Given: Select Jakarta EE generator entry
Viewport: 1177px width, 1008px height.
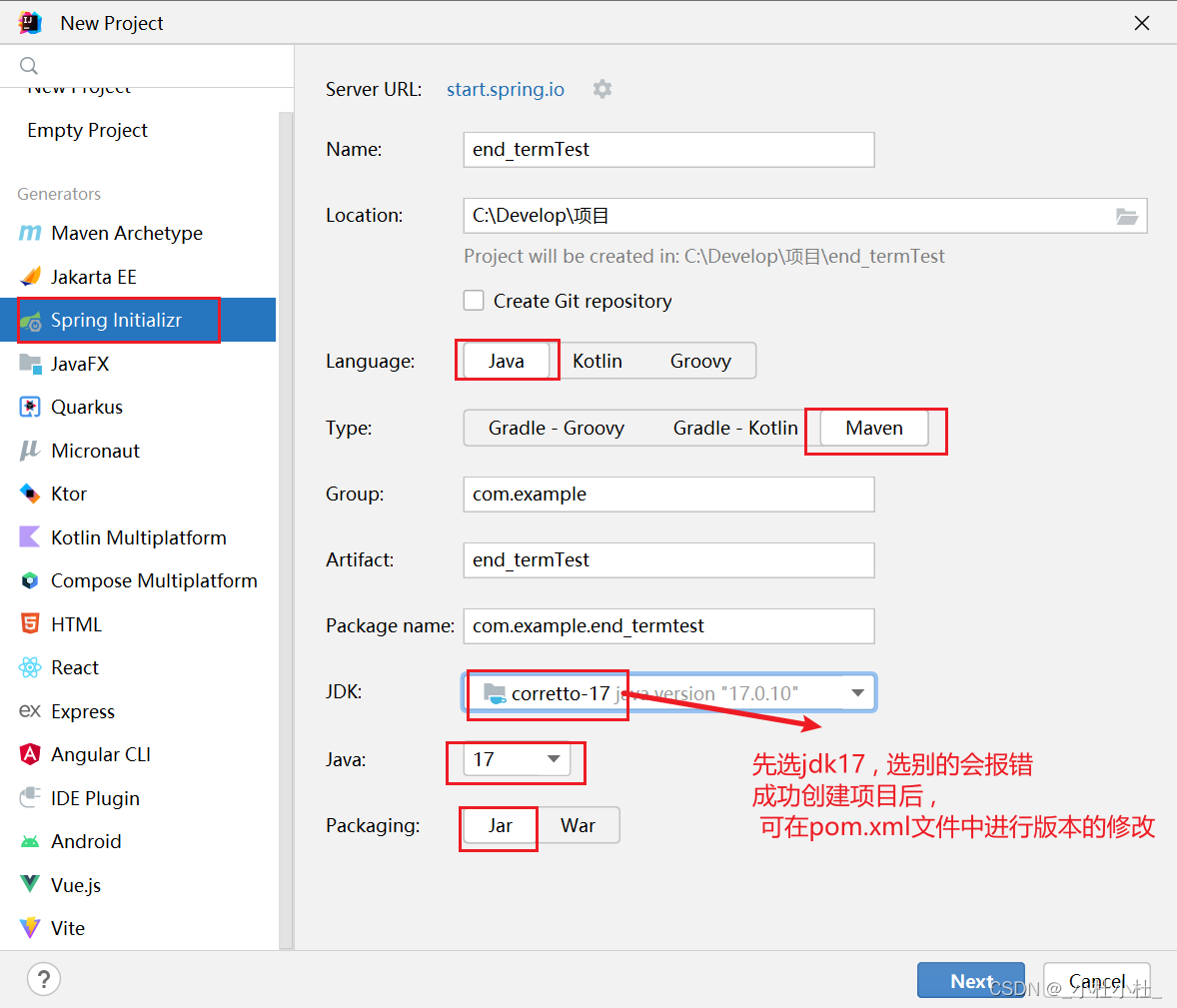Looking at the screenshot, I should tap(138, 277).
